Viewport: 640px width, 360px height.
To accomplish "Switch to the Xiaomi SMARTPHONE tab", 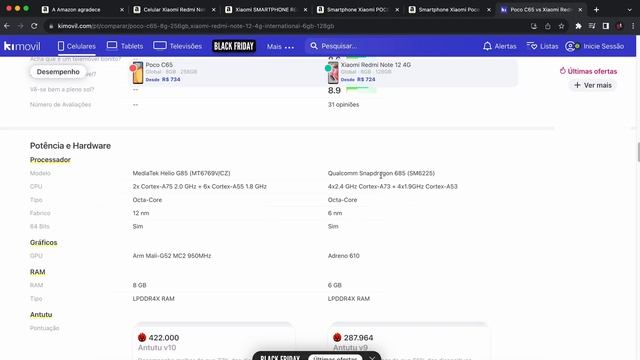I will (266, 9).
